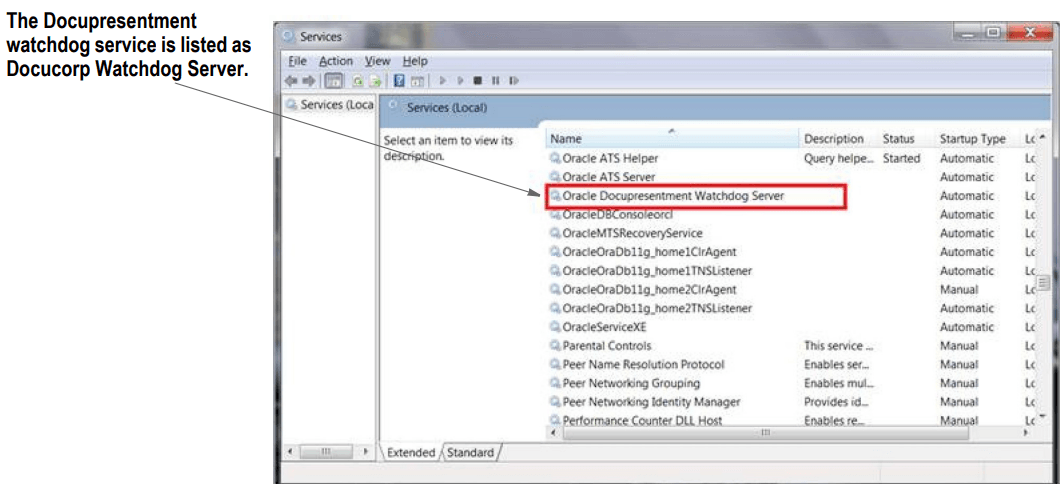Click the Refresh toolbar icon

tap(356, 81)
